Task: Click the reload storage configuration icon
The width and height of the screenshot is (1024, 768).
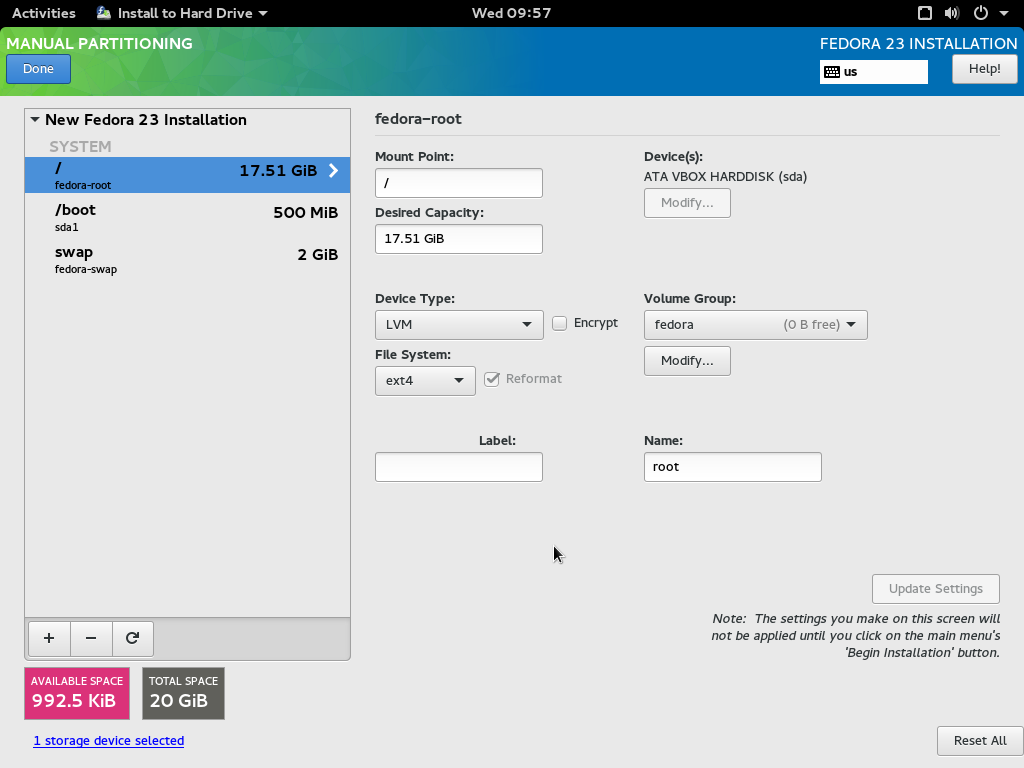Action: coord(133,638)
